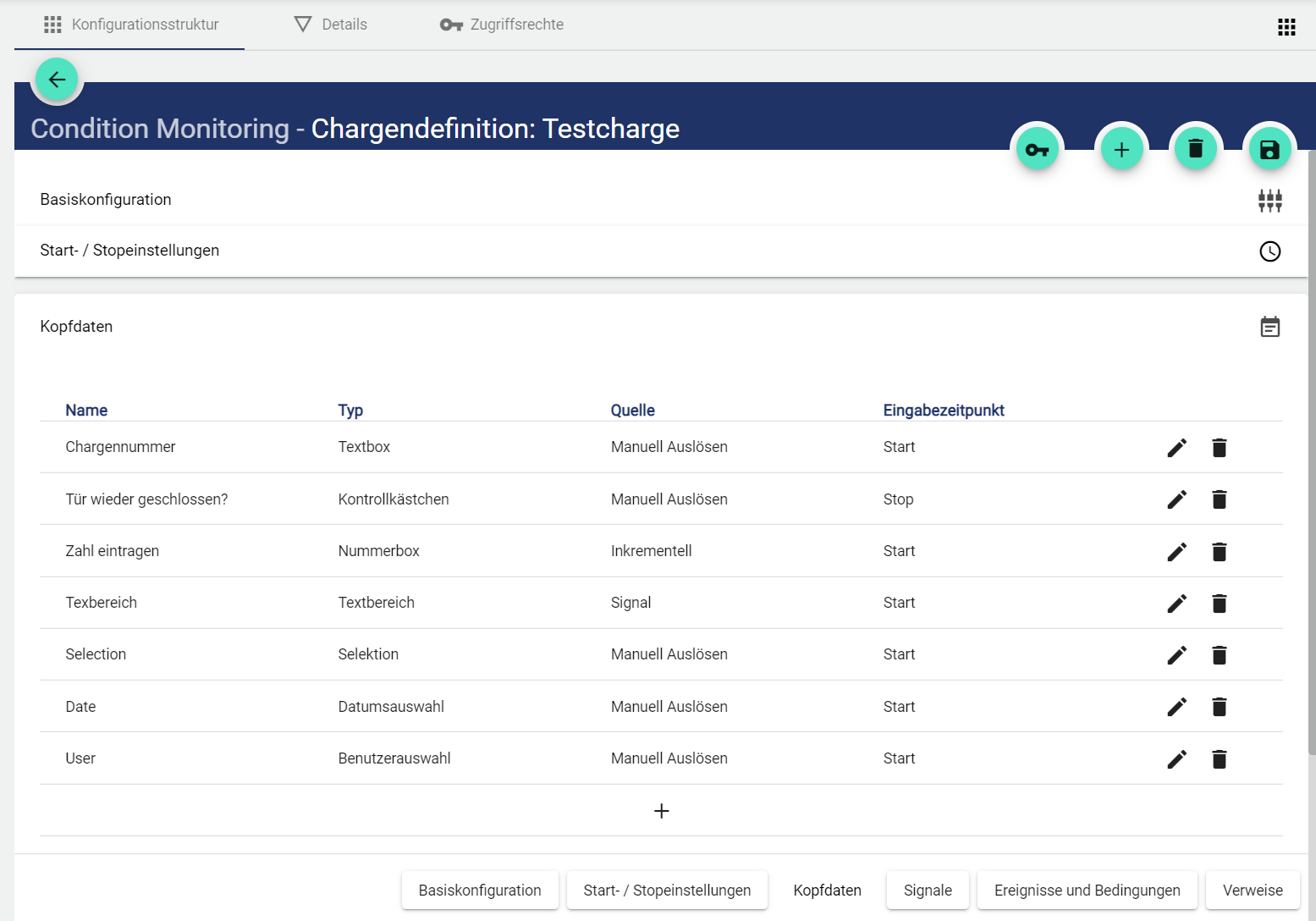Collapse the Kopfdaten section header
The height and width of the screenshot is (921, 1316).
pos(76,327)
